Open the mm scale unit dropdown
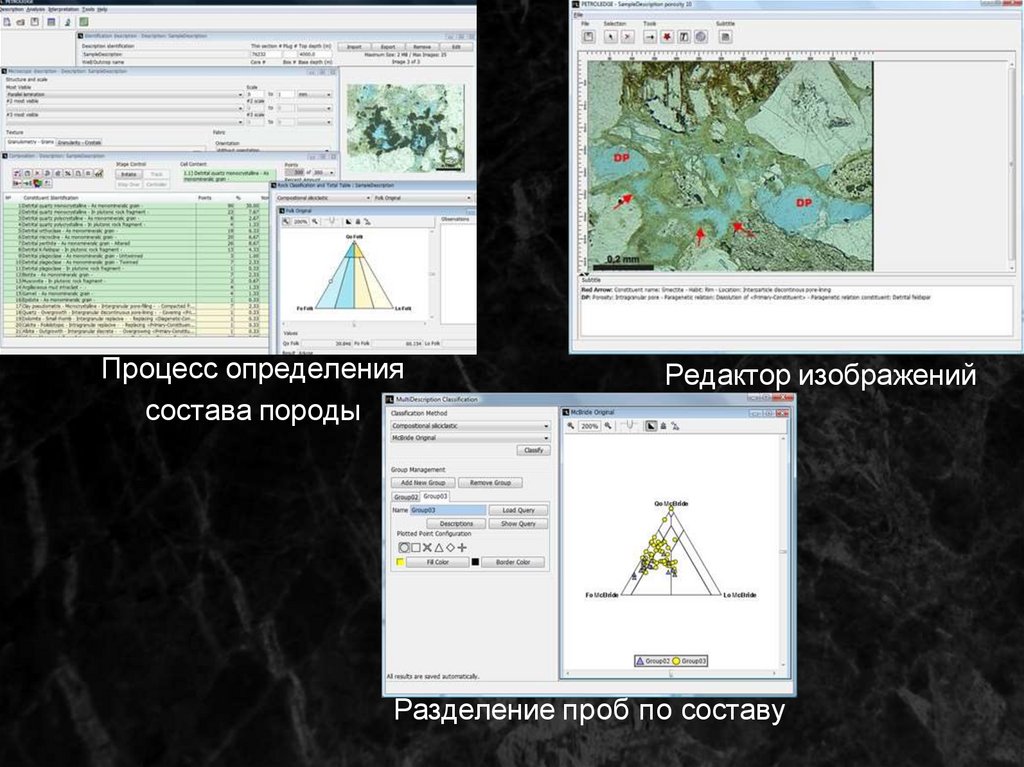The height and width of the screenshot is (767, 1024). (315, 95)
